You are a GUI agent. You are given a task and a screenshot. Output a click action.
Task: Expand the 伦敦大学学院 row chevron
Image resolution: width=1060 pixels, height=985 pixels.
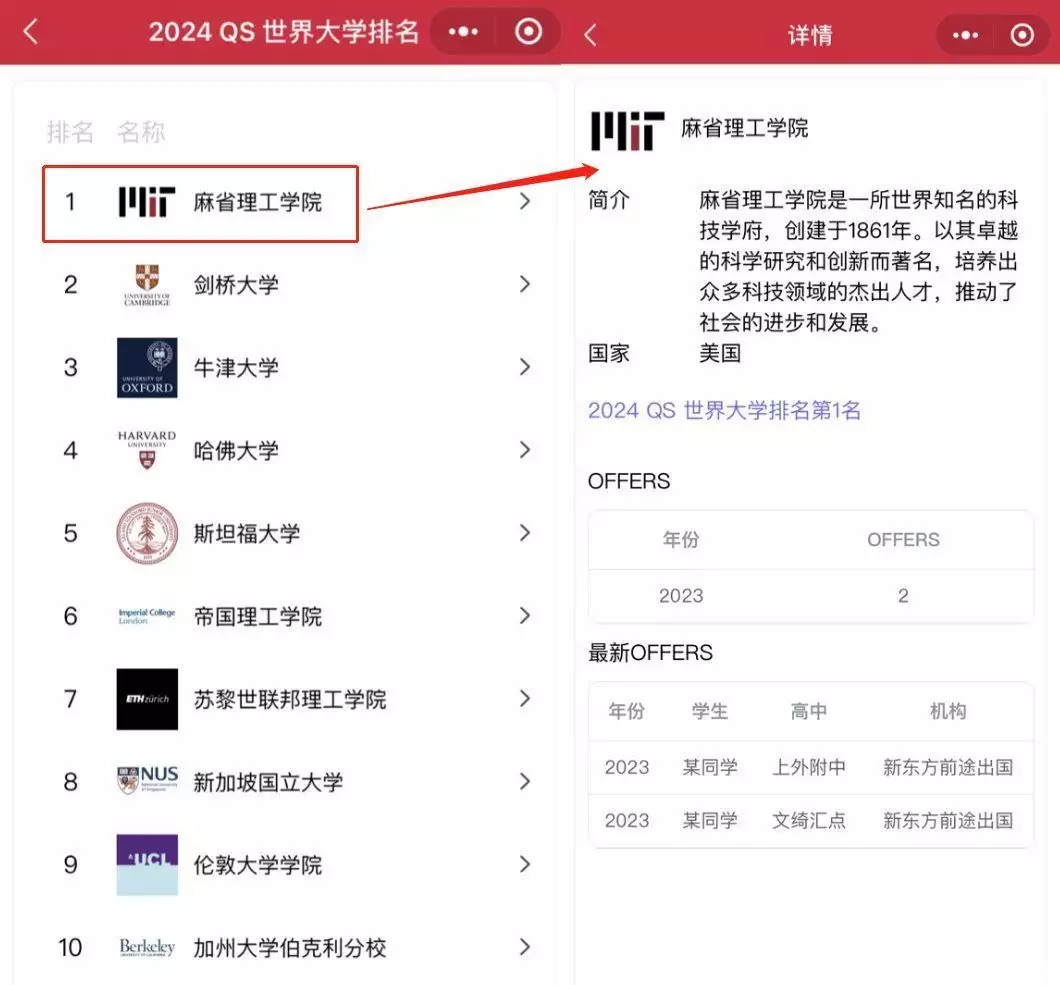point(525,864)
